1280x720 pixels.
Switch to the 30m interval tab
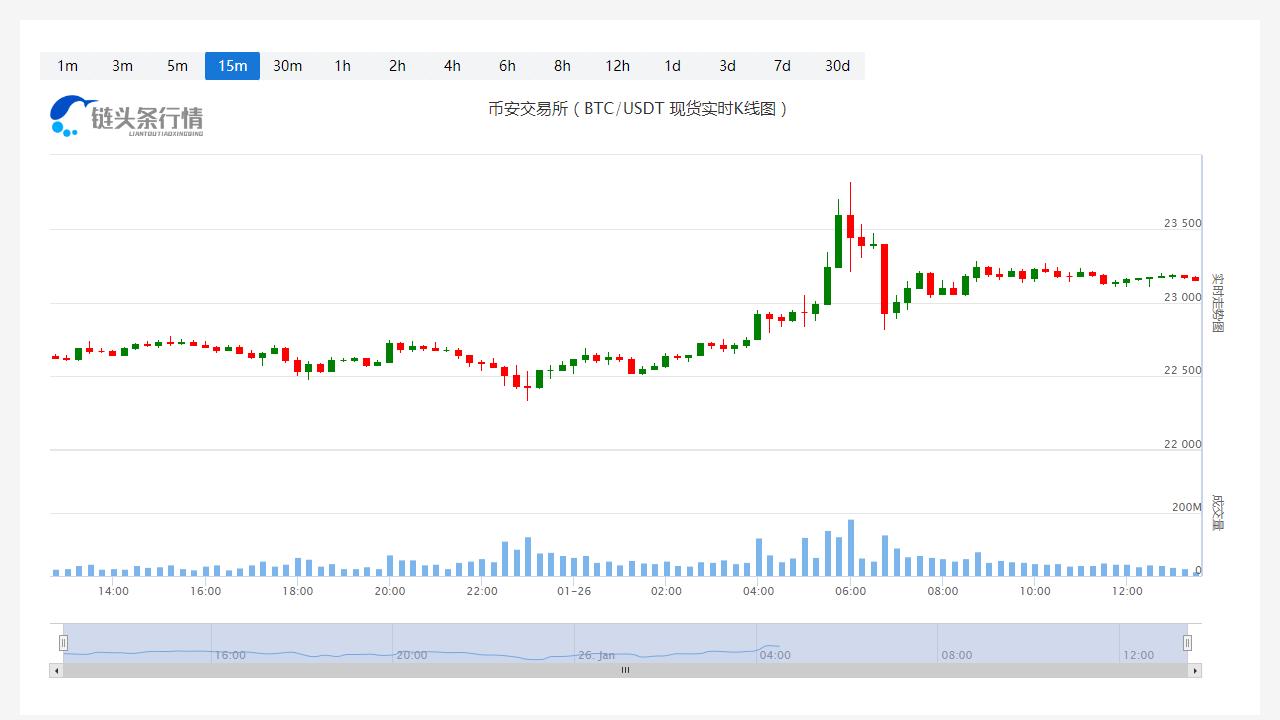tap(287, 66)
